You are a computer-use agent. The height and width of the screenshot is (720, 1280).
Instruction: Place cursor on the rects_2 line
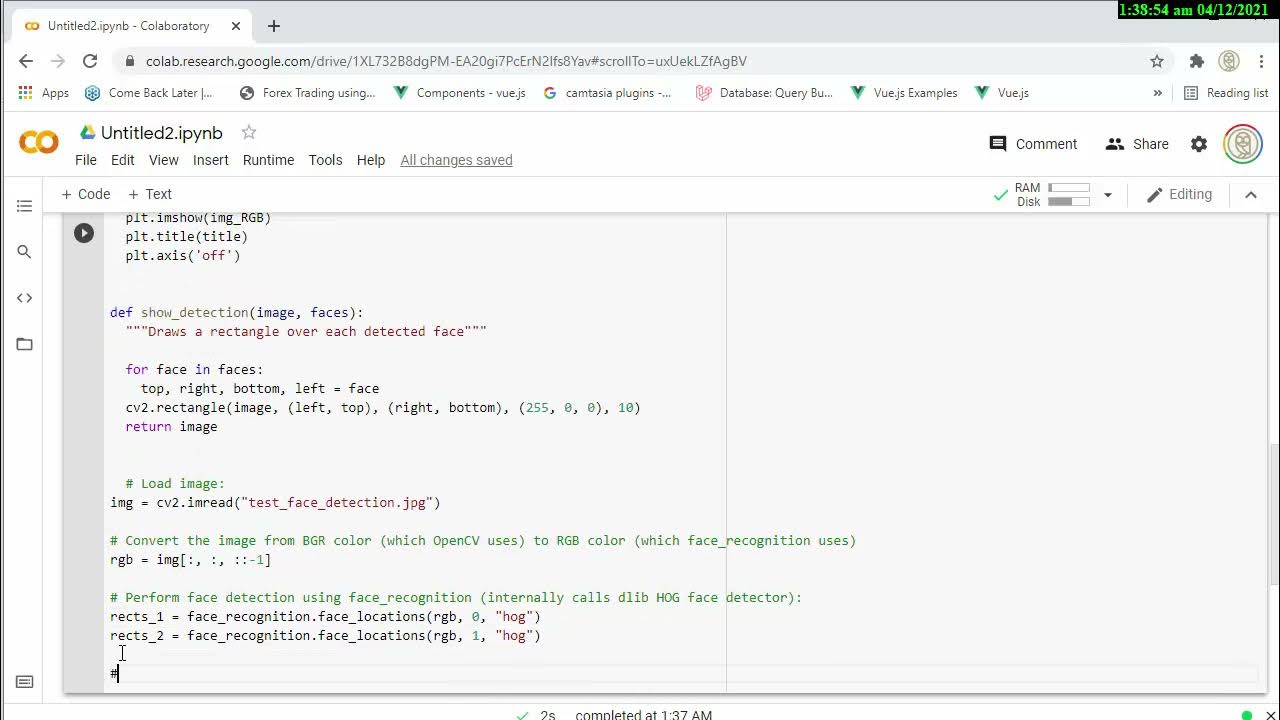(x=325, y=635)
